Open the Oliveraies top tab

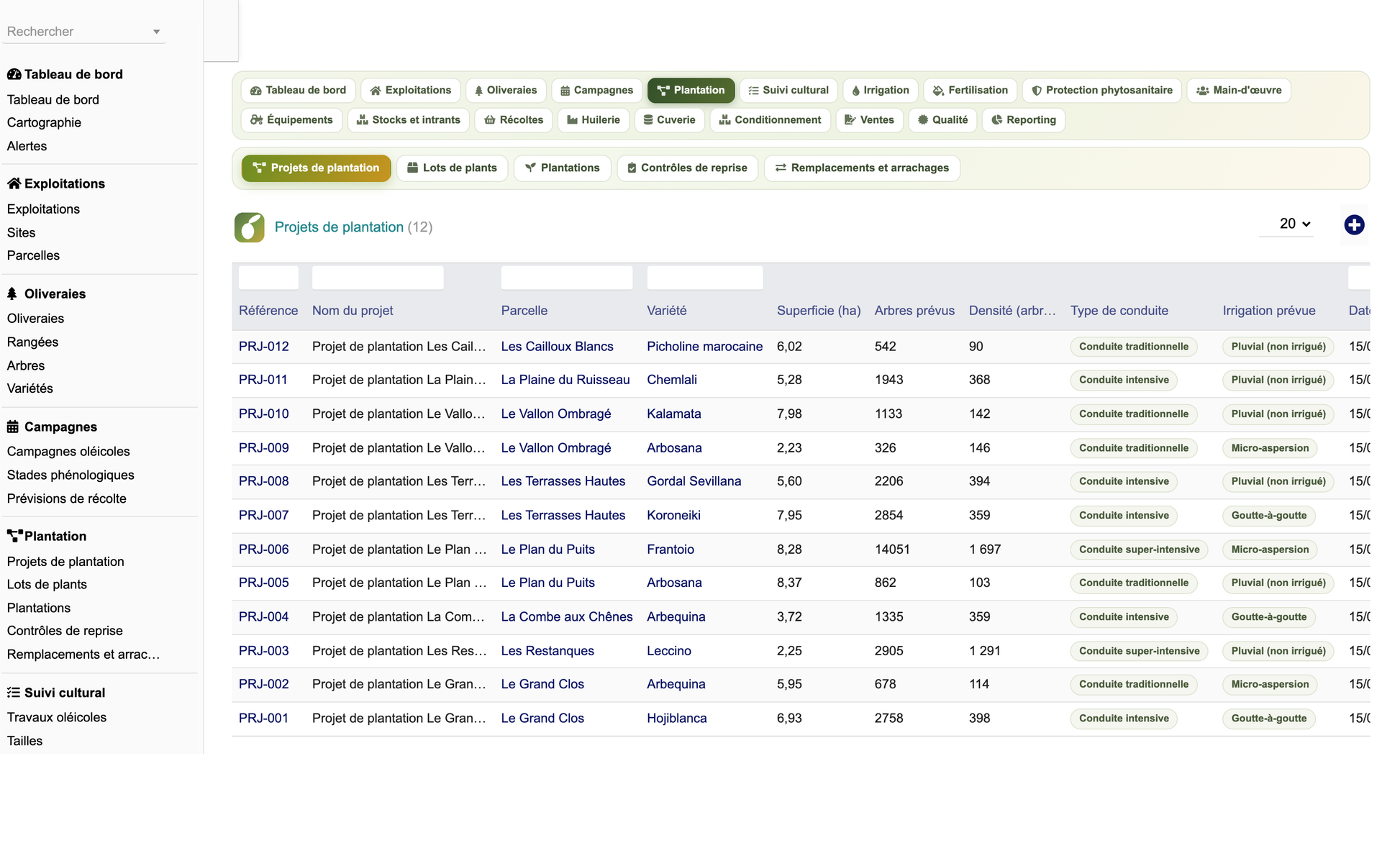pyautogui.click(x=506, y=91)
